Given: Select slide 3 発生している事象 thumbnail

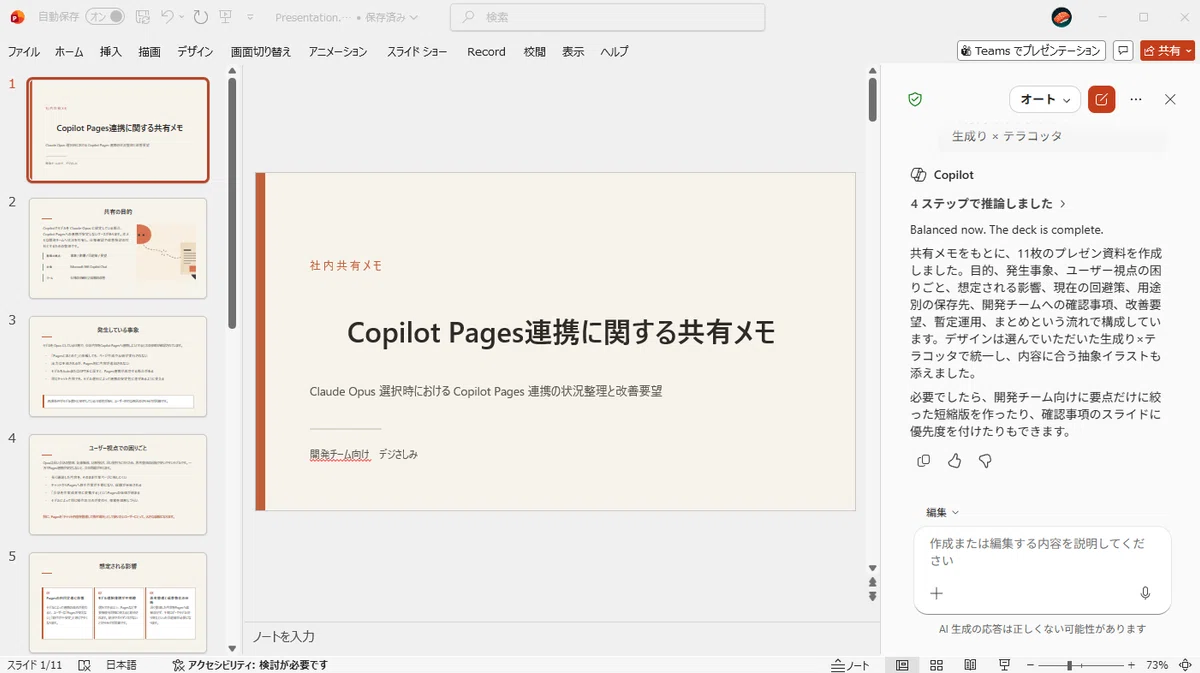Looking at the screenshot, I should coord(118,366).
